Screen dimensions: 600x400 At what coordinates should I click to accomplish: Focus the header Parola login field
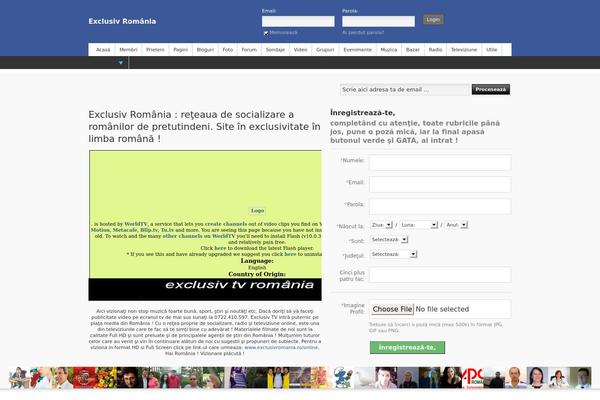pos(378,21)
